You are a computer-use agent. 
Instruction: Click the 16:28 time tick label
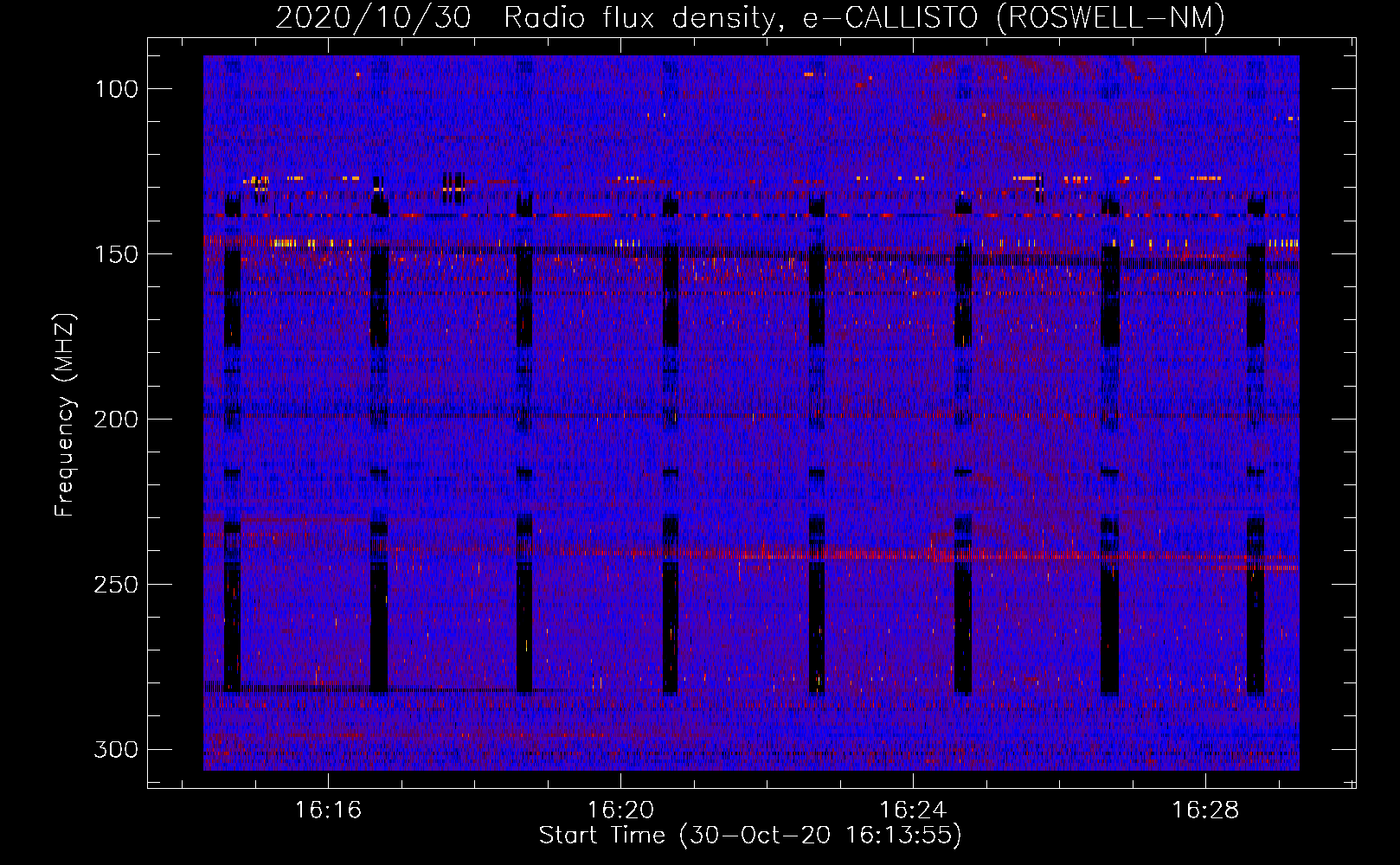(x=1205, y=811)
